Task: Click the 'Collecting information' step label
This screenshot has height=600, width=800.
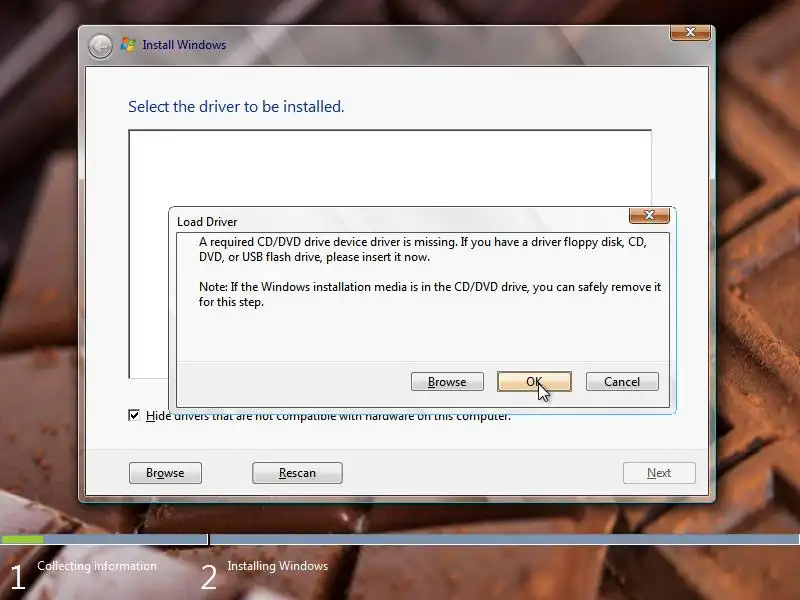Action: (97, 566)
